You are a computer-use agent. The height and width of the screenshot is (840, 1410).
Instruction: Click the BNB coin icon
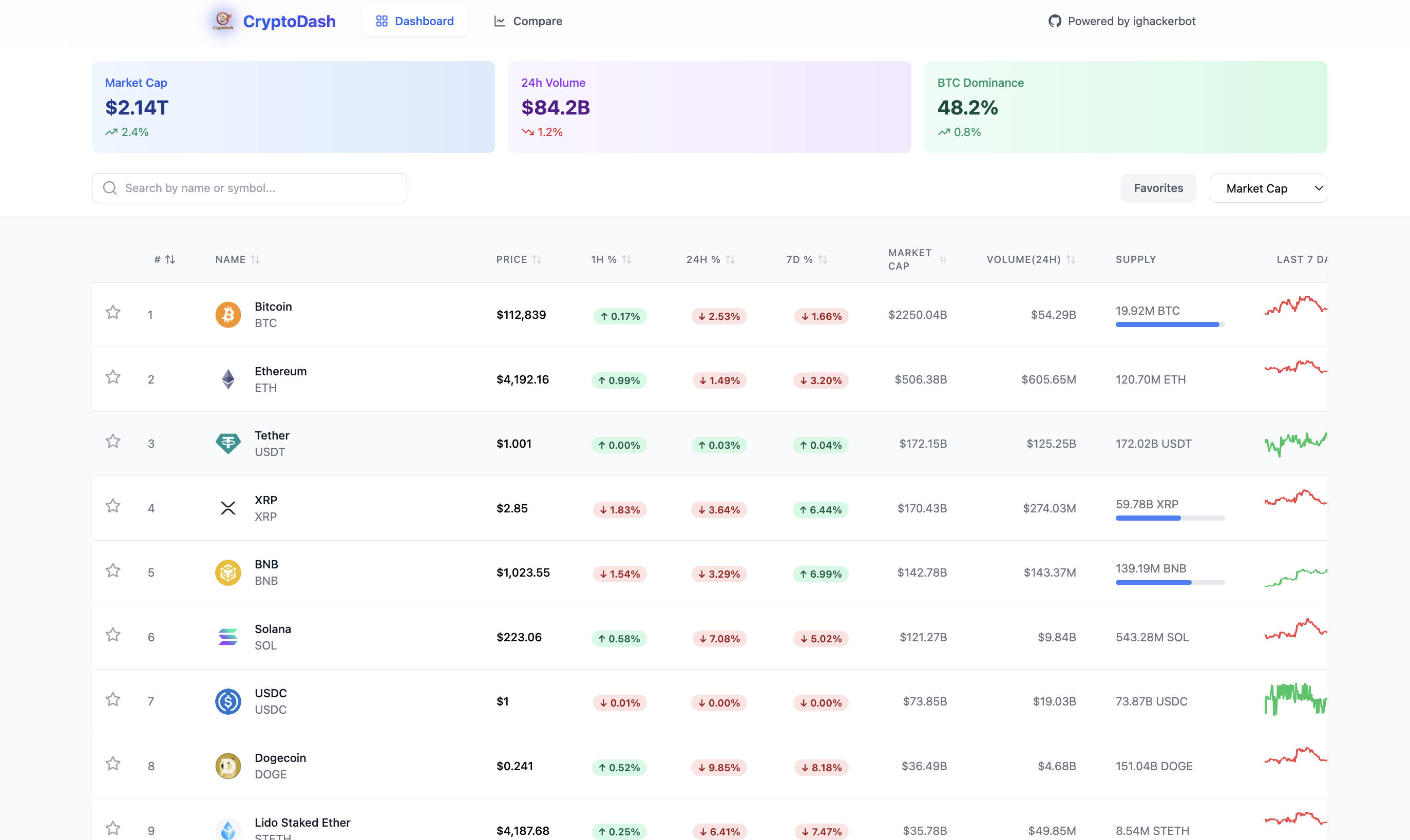pos(228,572)
